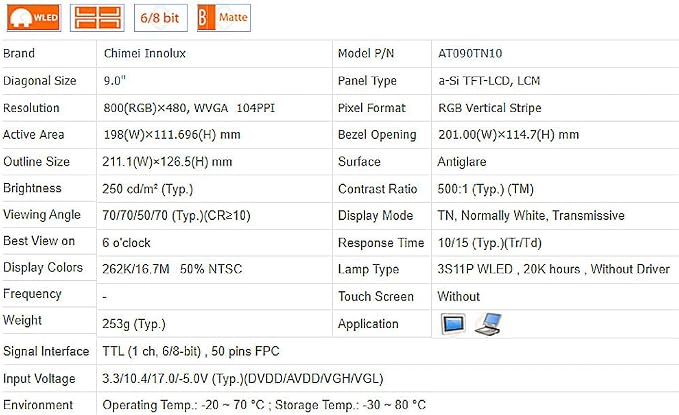Select the 3S11P WLED lamp type value

pos(553,269)
